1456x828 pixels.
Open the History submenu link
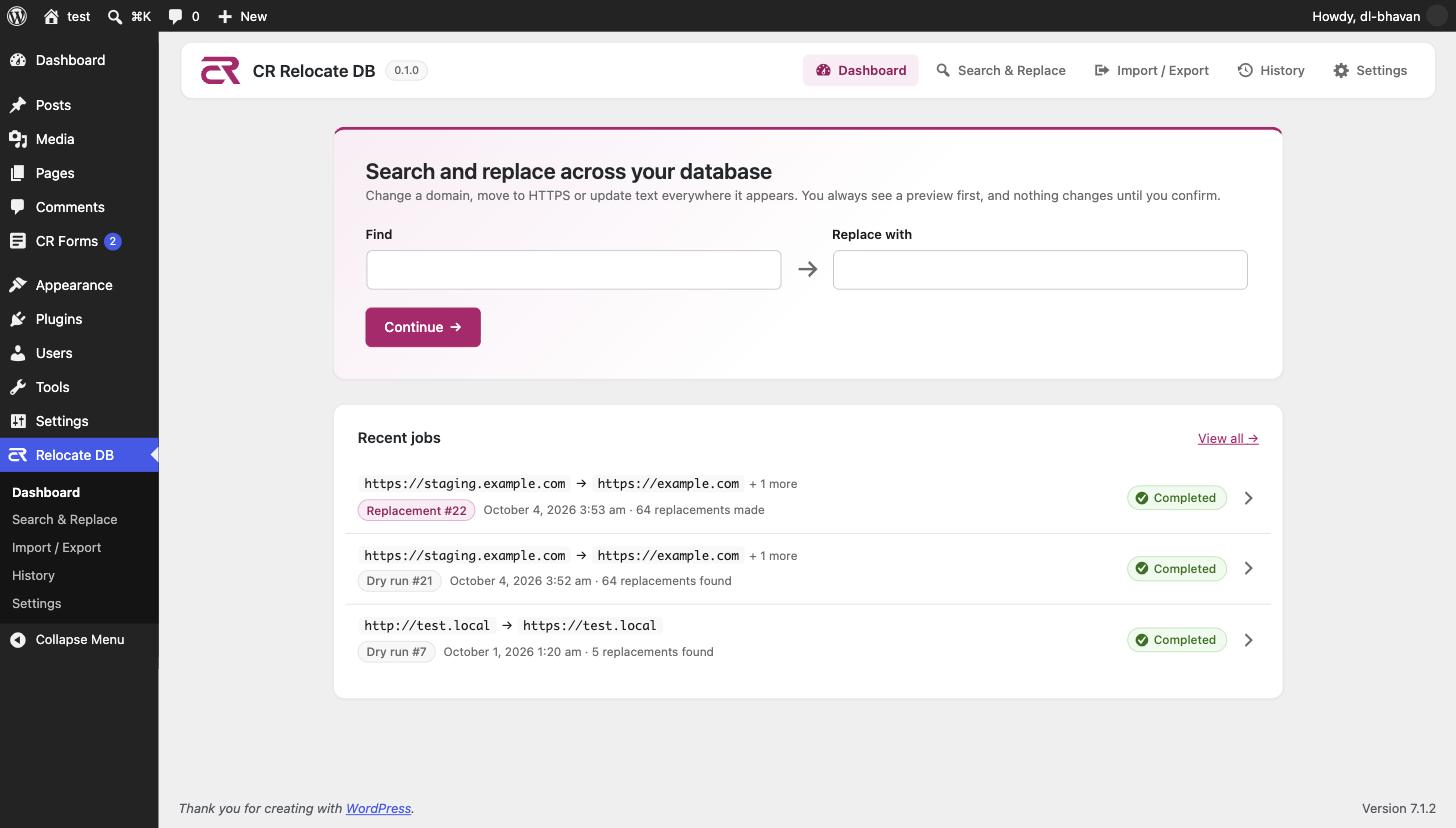33,575
